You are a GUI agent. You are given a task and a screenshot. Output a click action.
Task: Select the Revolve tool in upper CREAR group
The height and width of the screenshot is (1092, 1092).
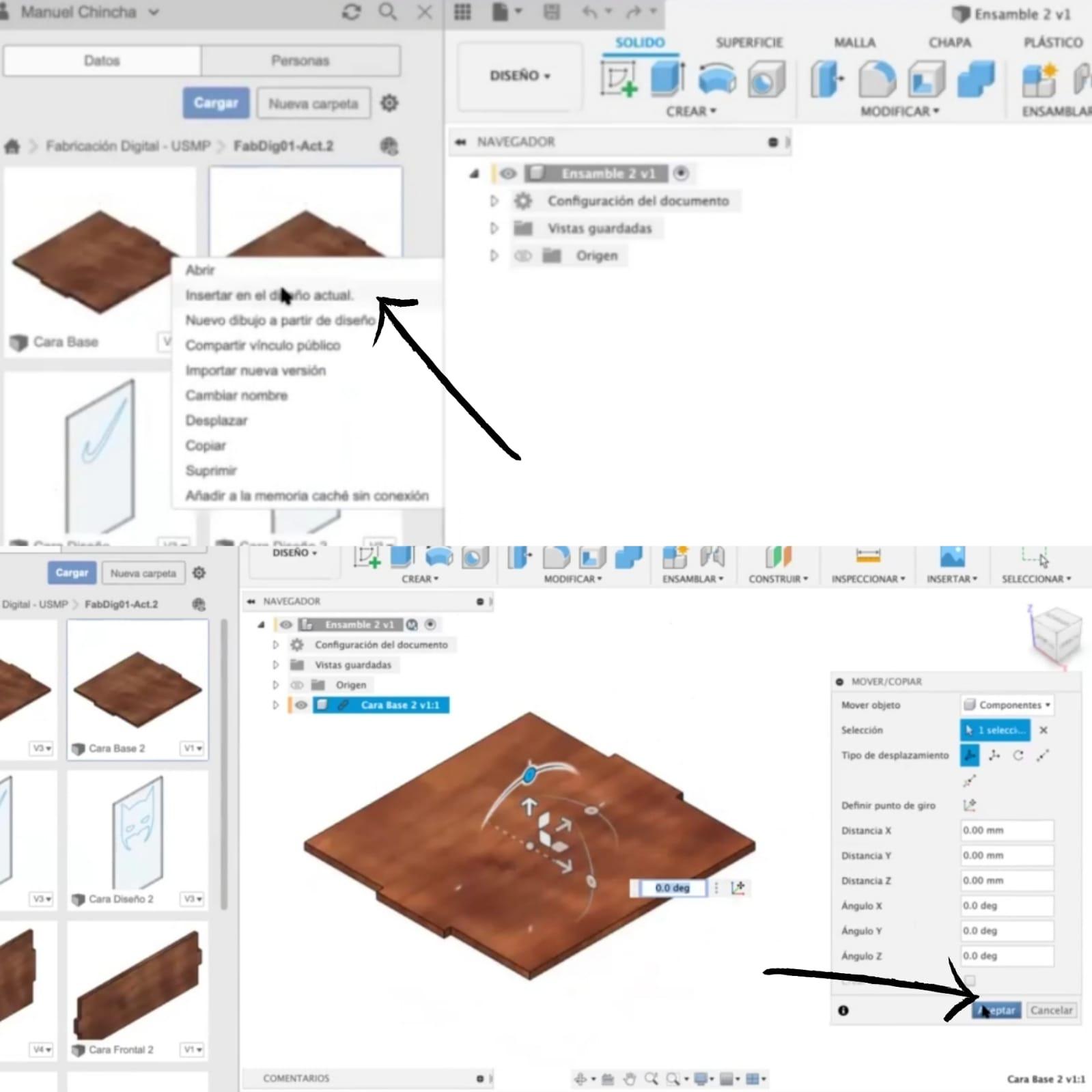717,79
